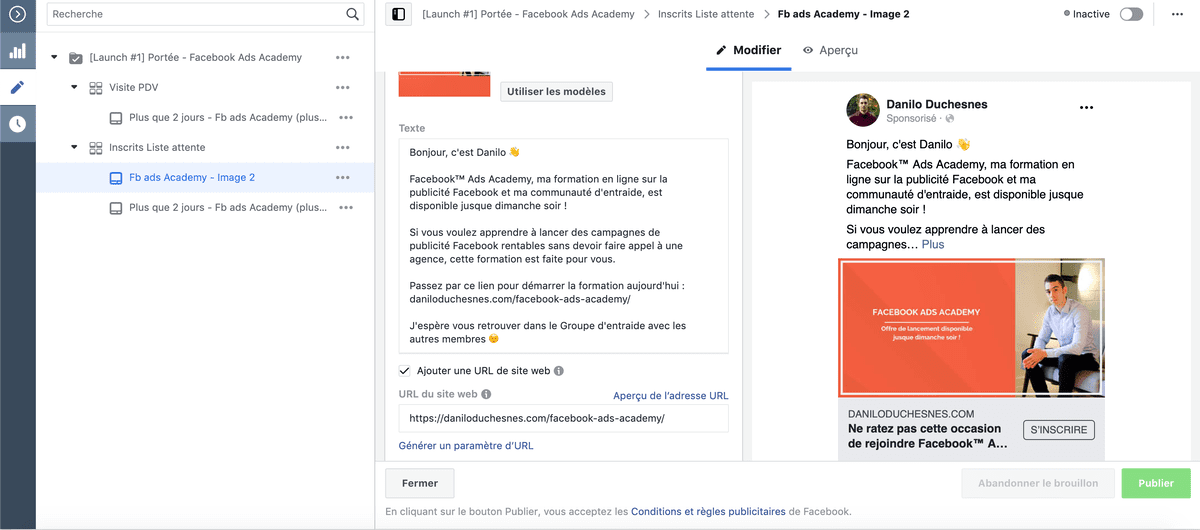This screenshot has width=1200, height=530.
Task: Click the search magnifier icon
Action: pyautogui.click(x=353, y=14)
